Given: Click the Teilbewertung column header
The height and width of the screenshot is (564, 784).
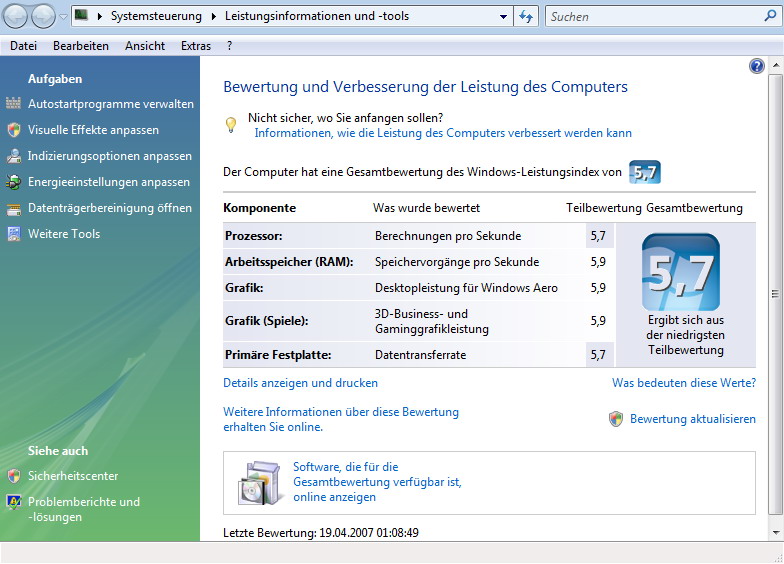Looking at the screenshot, I should click(604, 208).
